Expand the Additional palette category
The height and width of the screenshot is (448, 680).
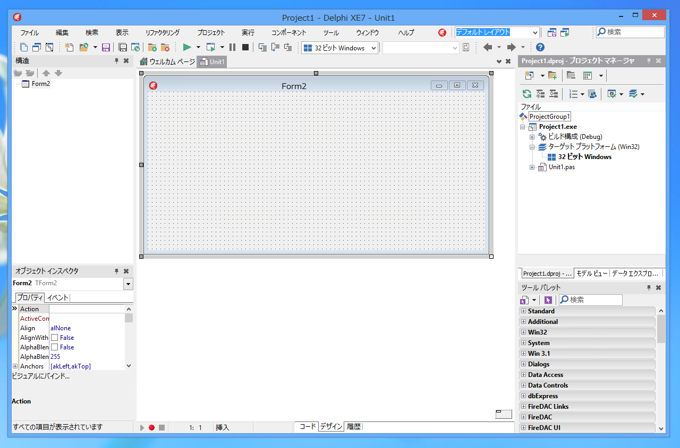[523, 321]
